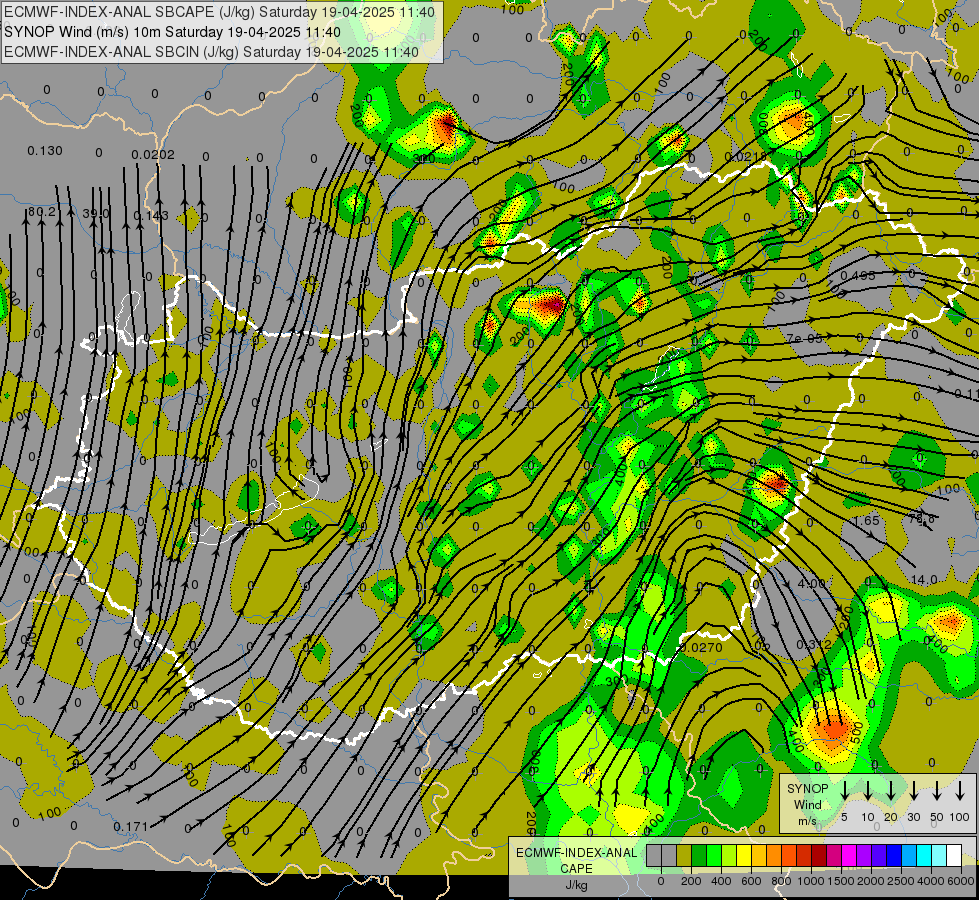
Task: Click the '0.171' value on the map
Action: [x=131, y=826]
